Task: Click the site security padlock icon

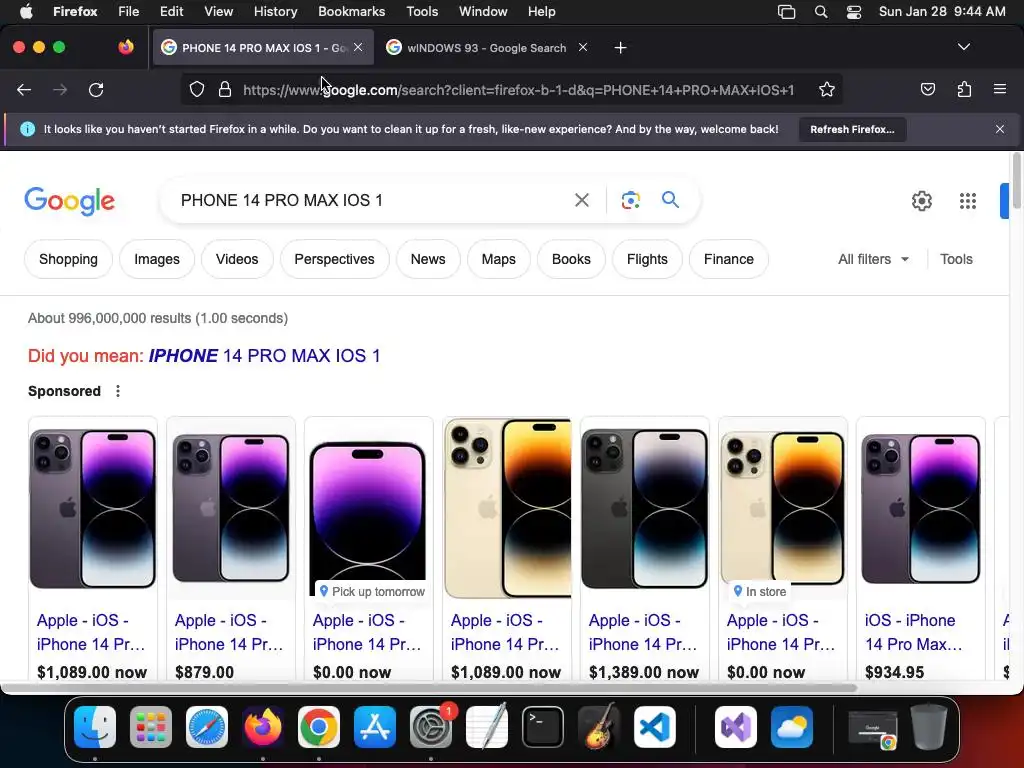Action: pos(225,89)
